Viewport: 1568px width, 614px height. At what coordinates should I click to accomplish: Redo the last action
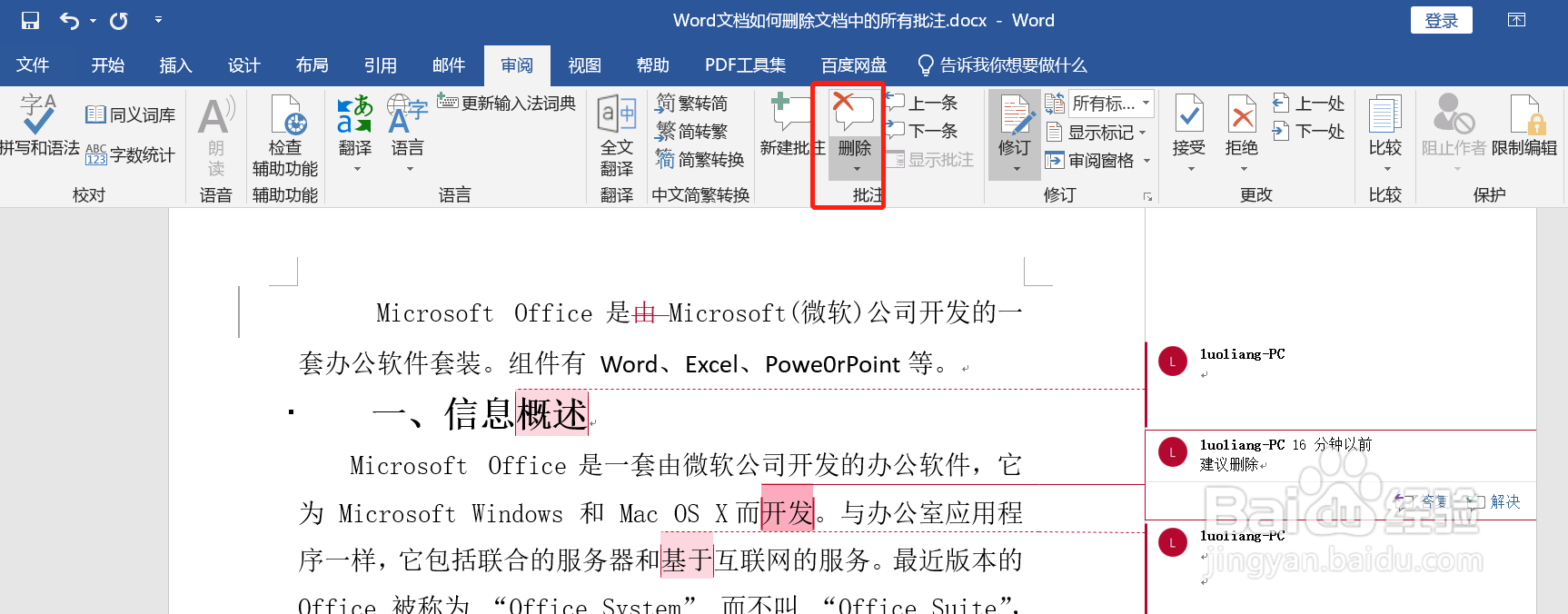pyautogui.click(x=119, y=20)
